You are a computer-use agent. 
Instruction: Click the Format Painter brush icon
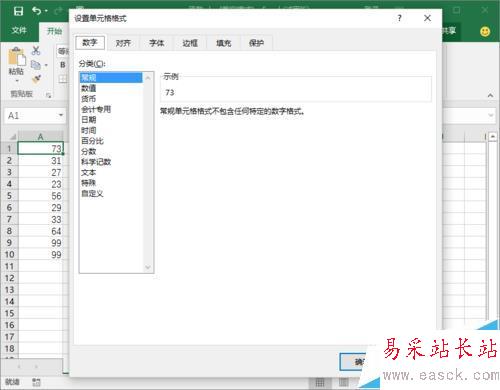pyautogui.click(x=36, y=79)
